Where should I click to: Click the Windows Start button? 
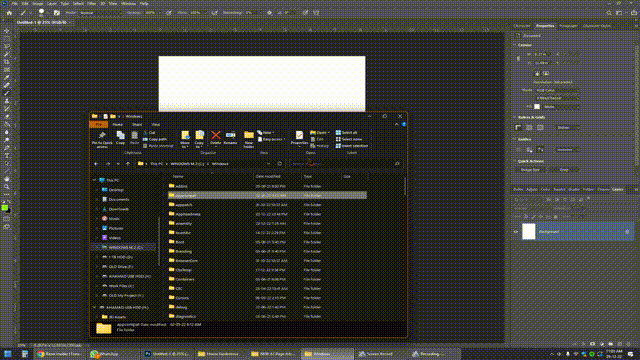click(8, 354)
